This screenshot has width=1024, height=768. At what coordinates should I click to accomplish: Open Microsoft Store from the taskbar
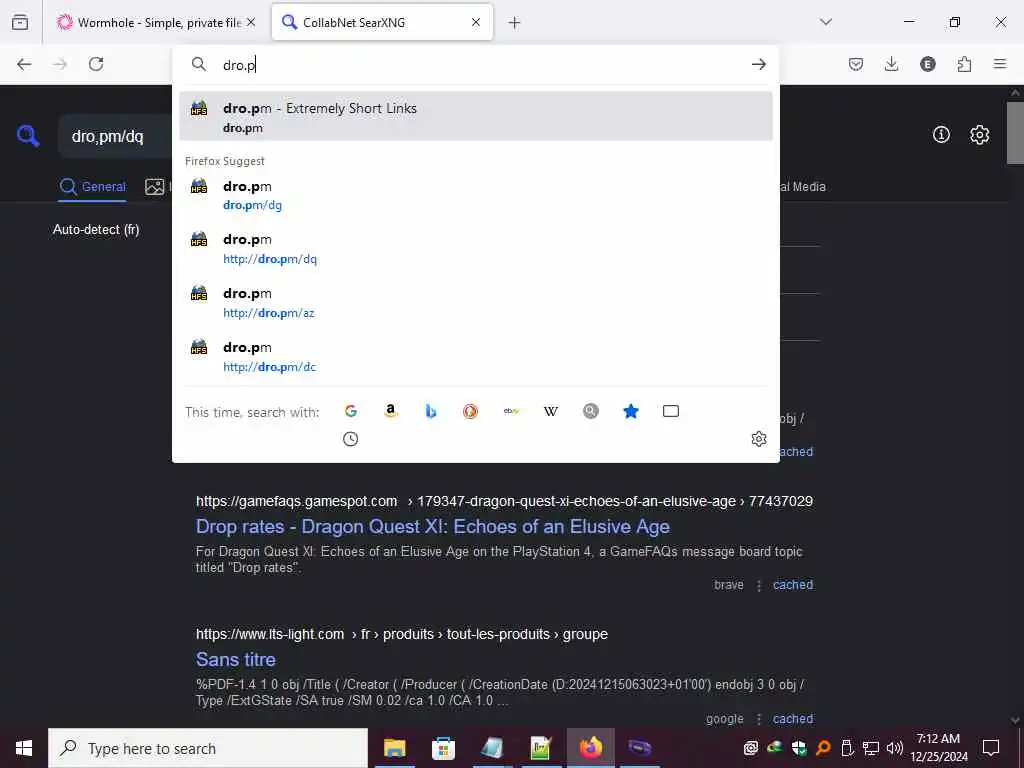(x=443, y=748)
